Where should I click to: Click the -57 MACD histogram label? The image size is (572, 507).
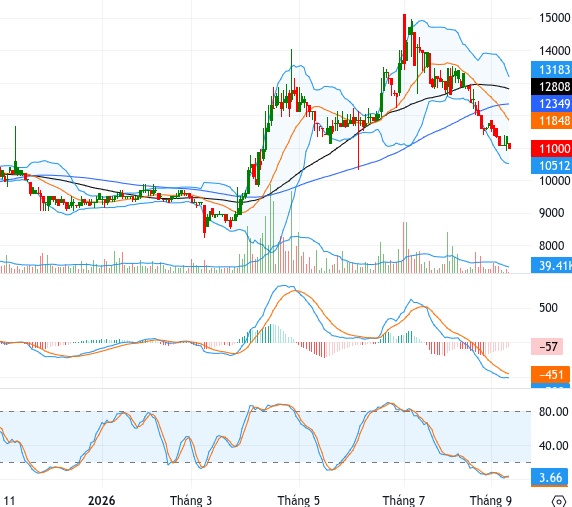[x=547, y=347]
